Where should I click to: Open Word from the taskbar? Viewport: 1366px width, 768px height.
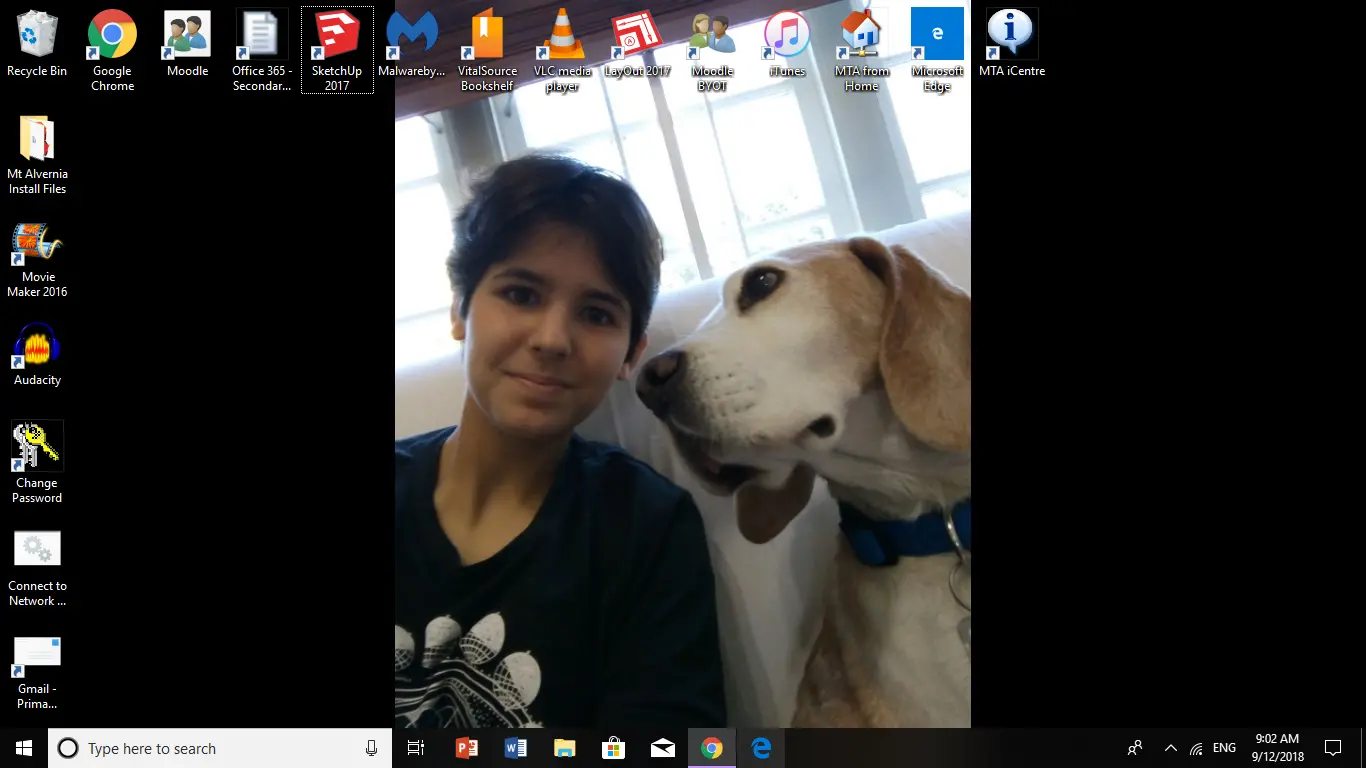click(515, 748)
